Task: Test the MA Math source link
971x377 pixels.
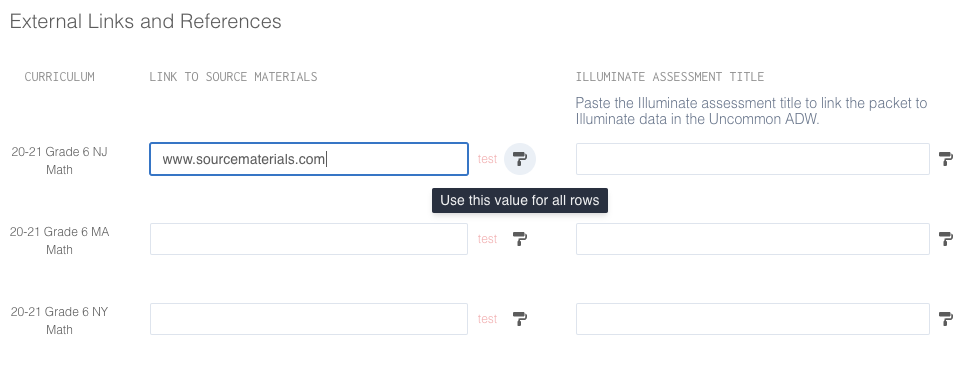Action: point(487,239)
